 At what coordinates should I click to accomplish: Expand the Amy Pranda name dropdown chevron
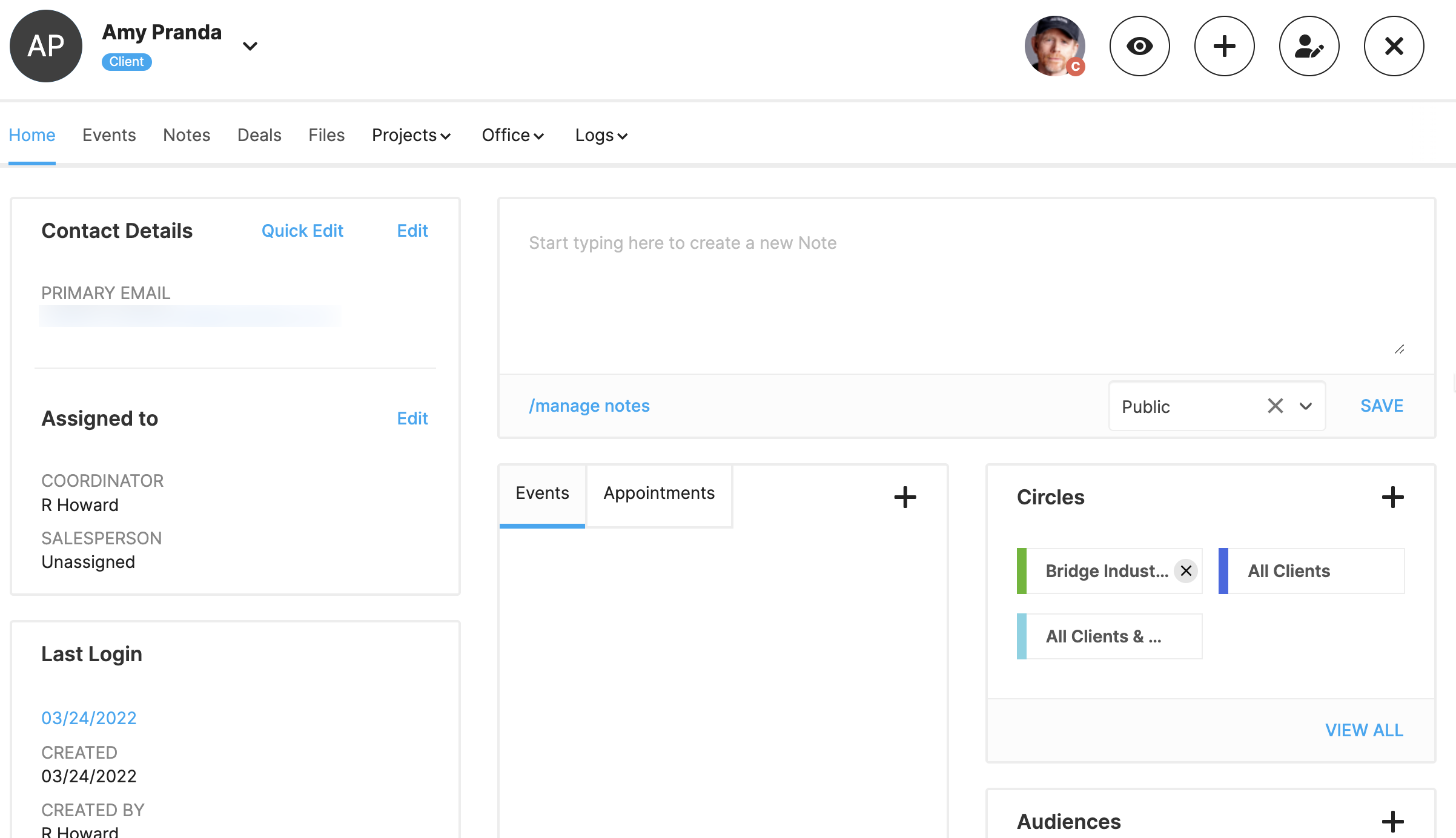pyautogui.click(x=250, y=46)
